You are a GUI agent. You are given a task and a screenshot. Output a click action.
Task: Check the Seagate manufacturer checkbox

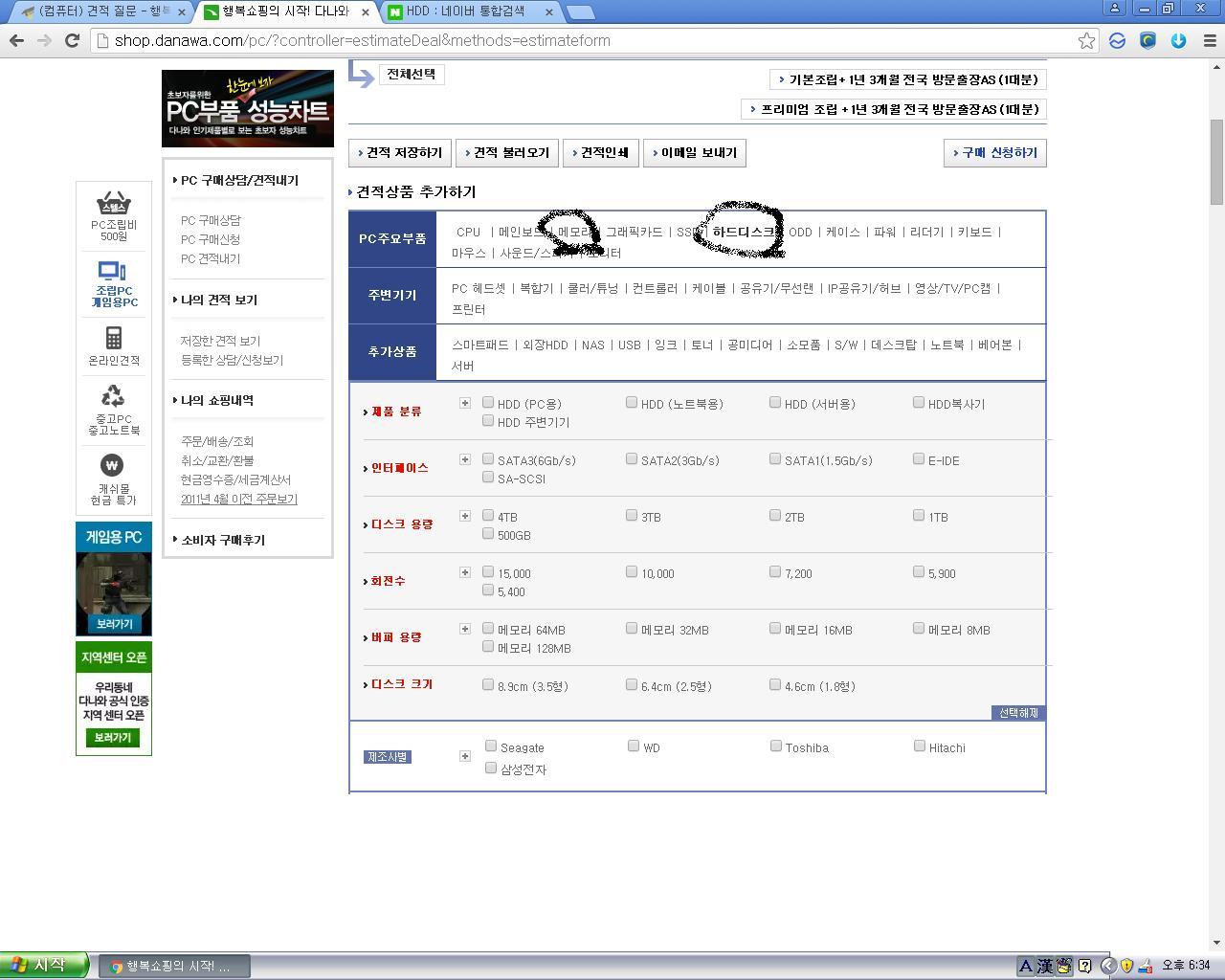(x=491, y=746)
